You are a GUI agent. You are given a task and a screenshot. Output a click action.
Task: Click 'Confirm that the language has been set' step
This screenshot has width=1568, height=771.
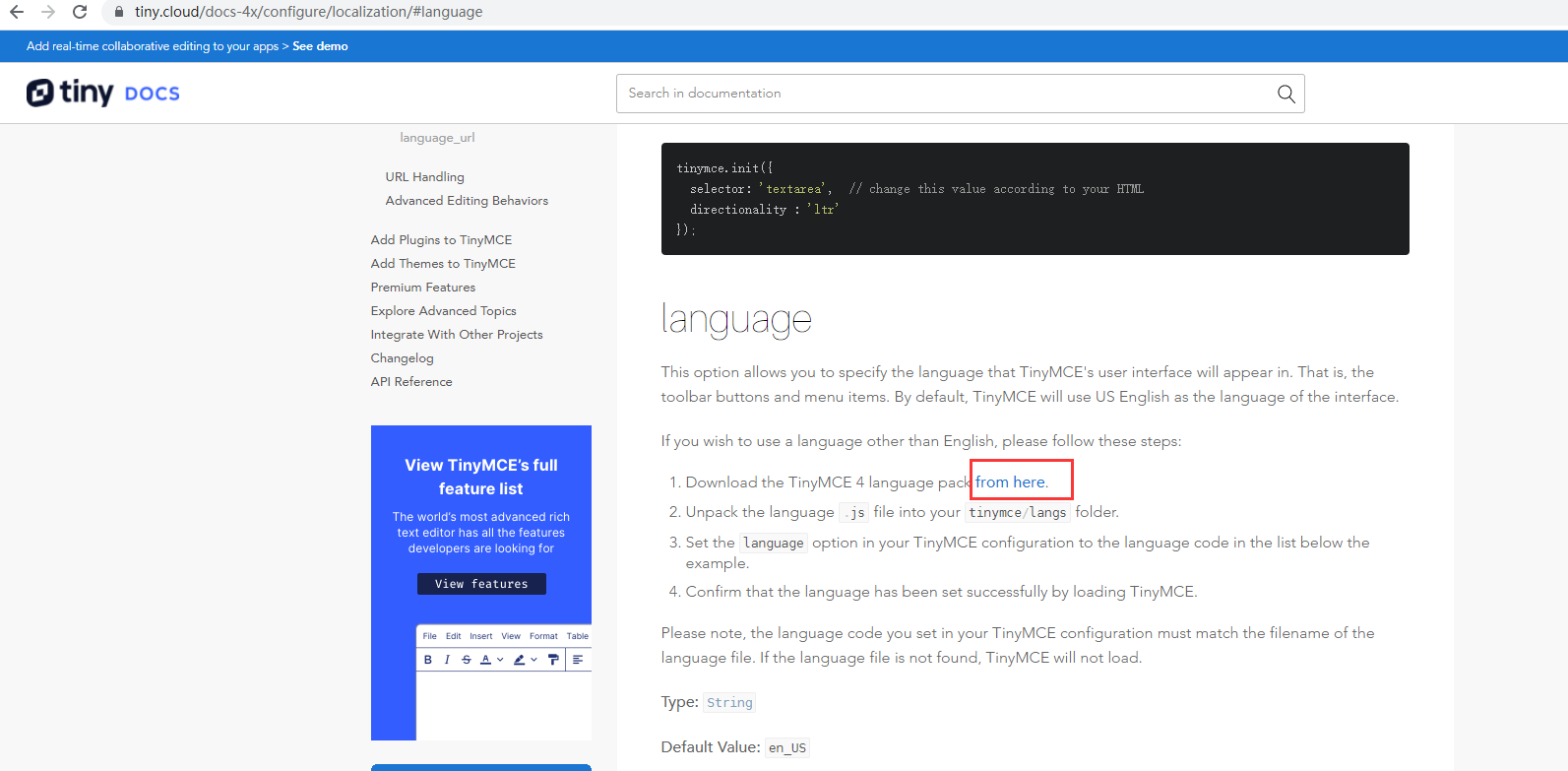pos(941,592)
